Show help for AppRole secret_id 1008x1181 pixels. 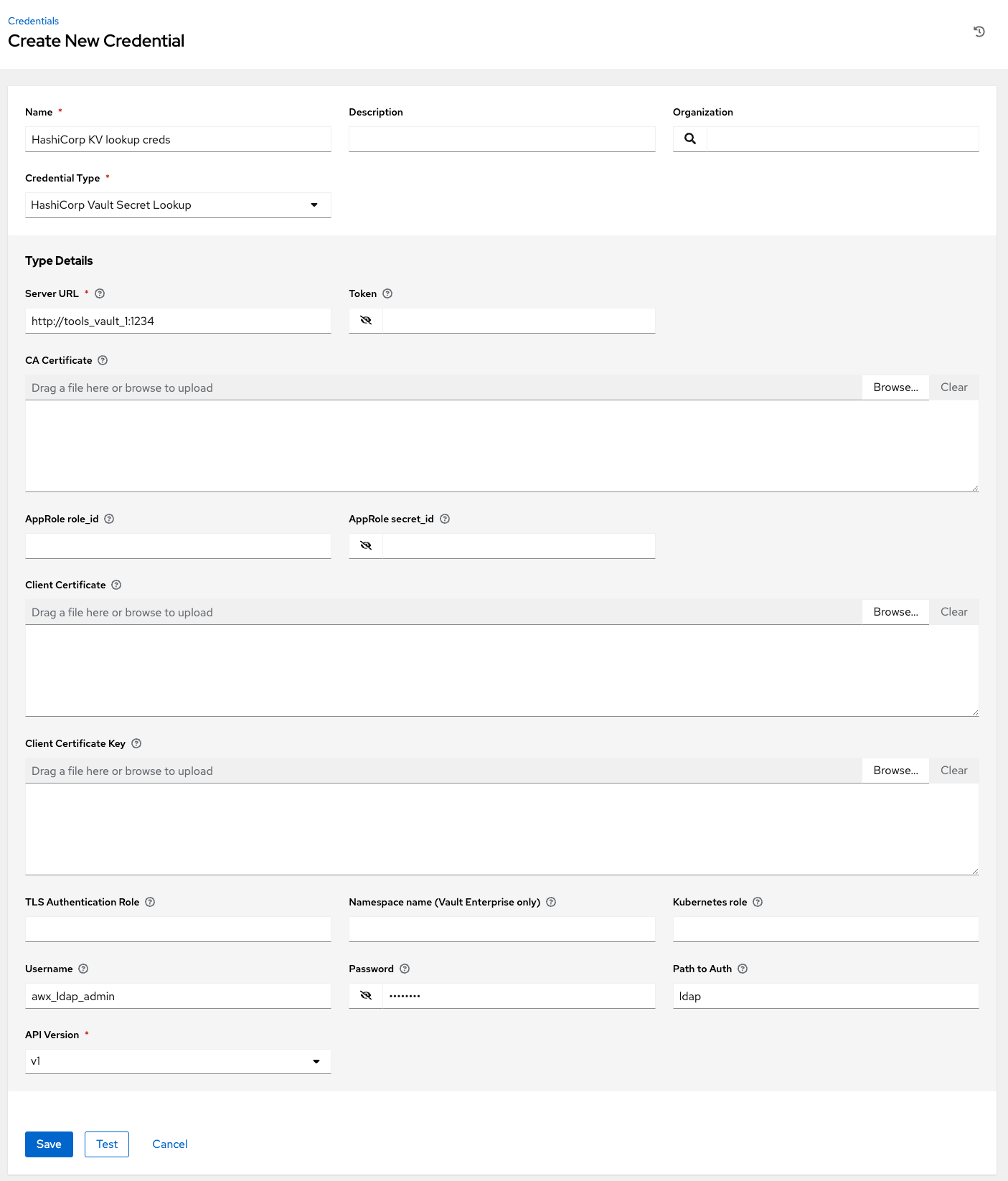point(445,519)
